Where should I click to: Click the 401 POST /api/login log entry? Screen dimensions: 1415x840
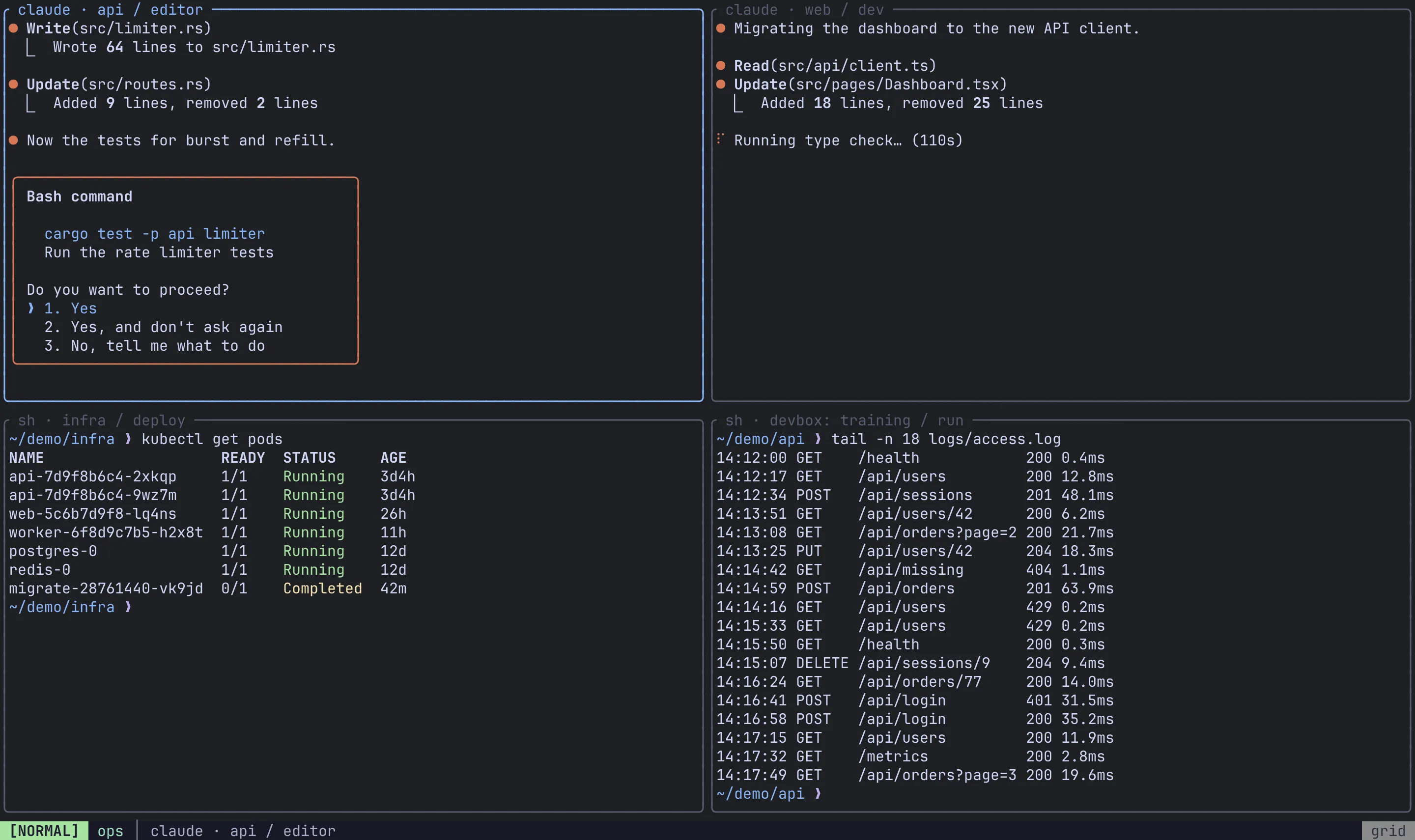(915, 701)
